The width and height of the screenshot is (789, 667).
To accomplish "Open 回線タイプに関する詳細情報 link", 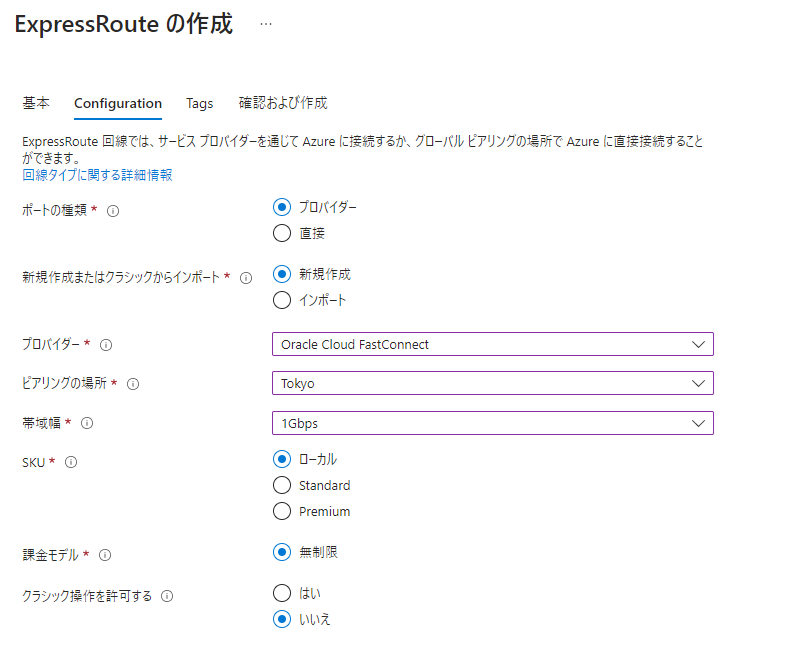I will (97, 175).
